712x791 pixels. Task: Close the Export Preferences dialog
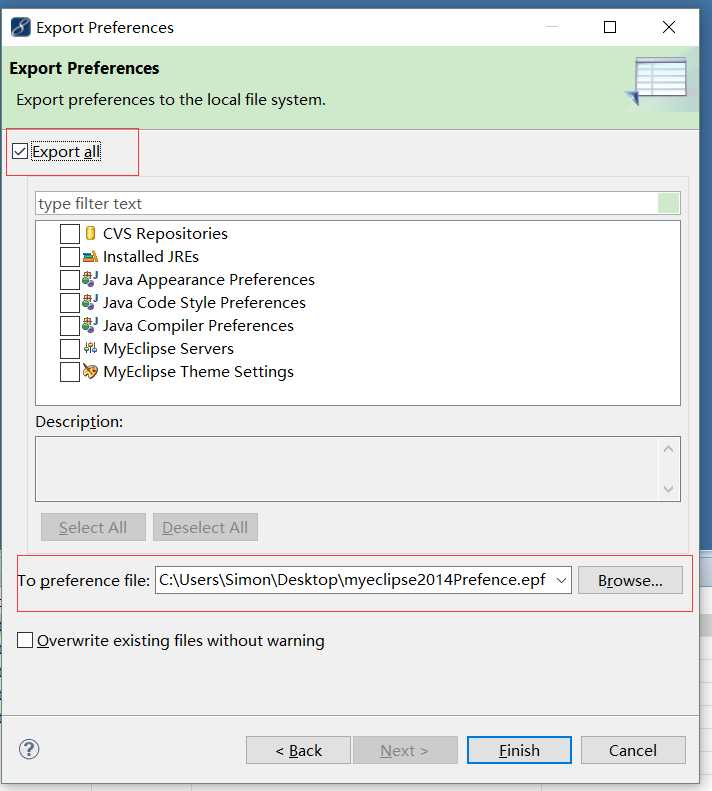click(669, 27)
